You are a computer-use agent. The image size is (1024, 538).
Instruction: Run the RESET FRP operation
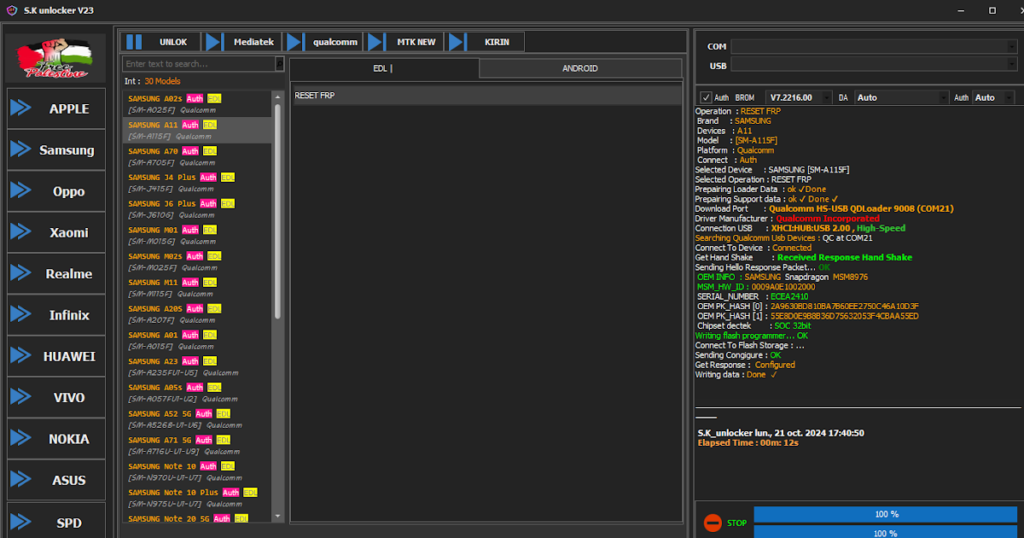pyautogui.click(x=487, y=95)
